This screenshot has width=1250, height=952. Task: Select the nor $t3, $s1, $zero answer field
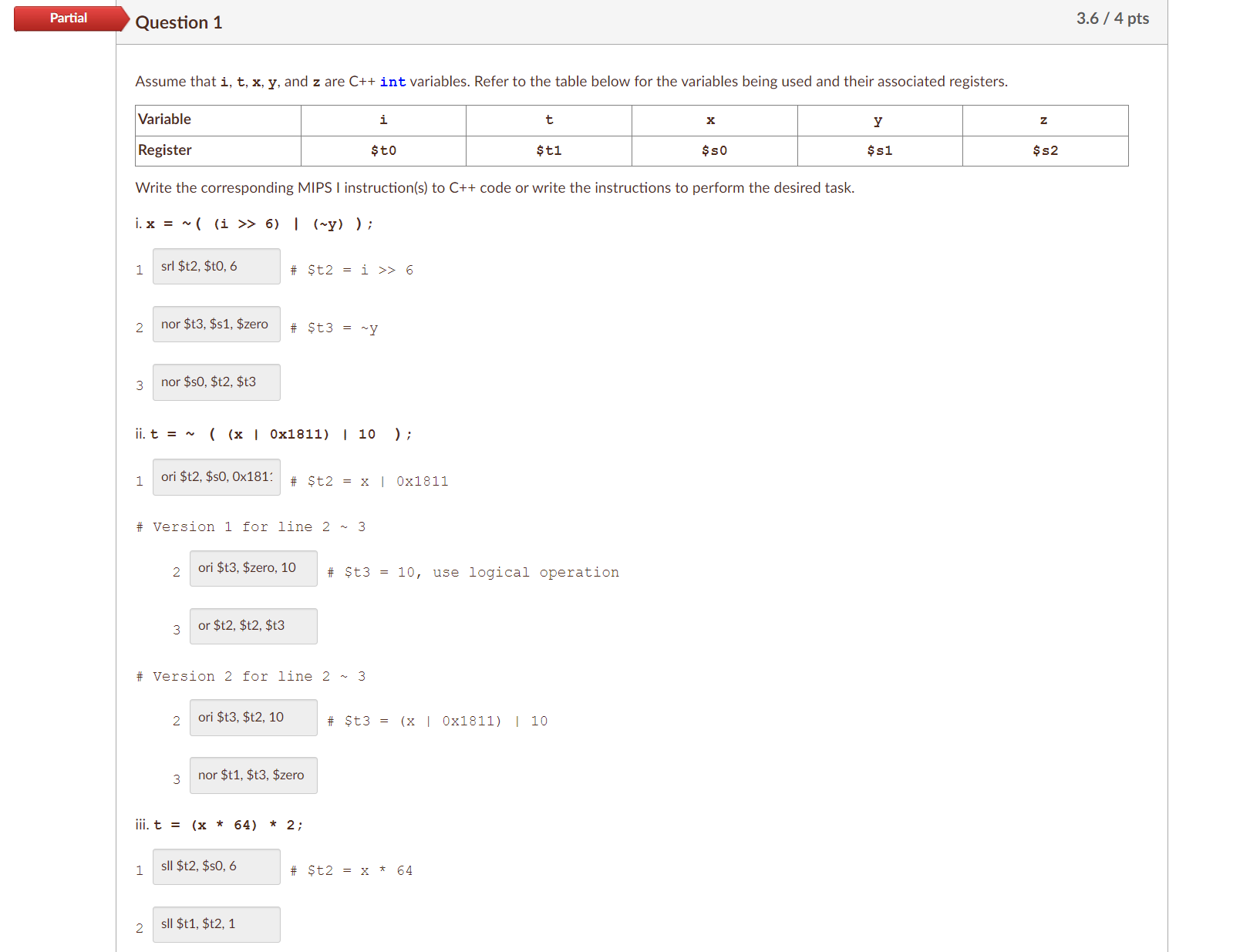click(x=216, y=324)
